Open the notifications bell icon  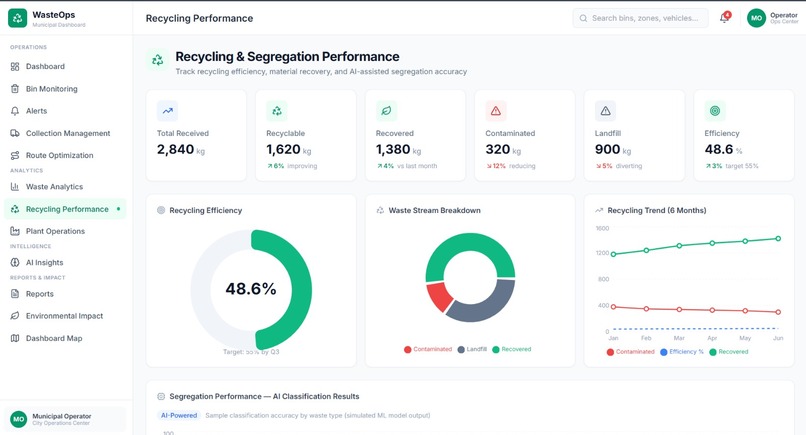tap(724, 18)
